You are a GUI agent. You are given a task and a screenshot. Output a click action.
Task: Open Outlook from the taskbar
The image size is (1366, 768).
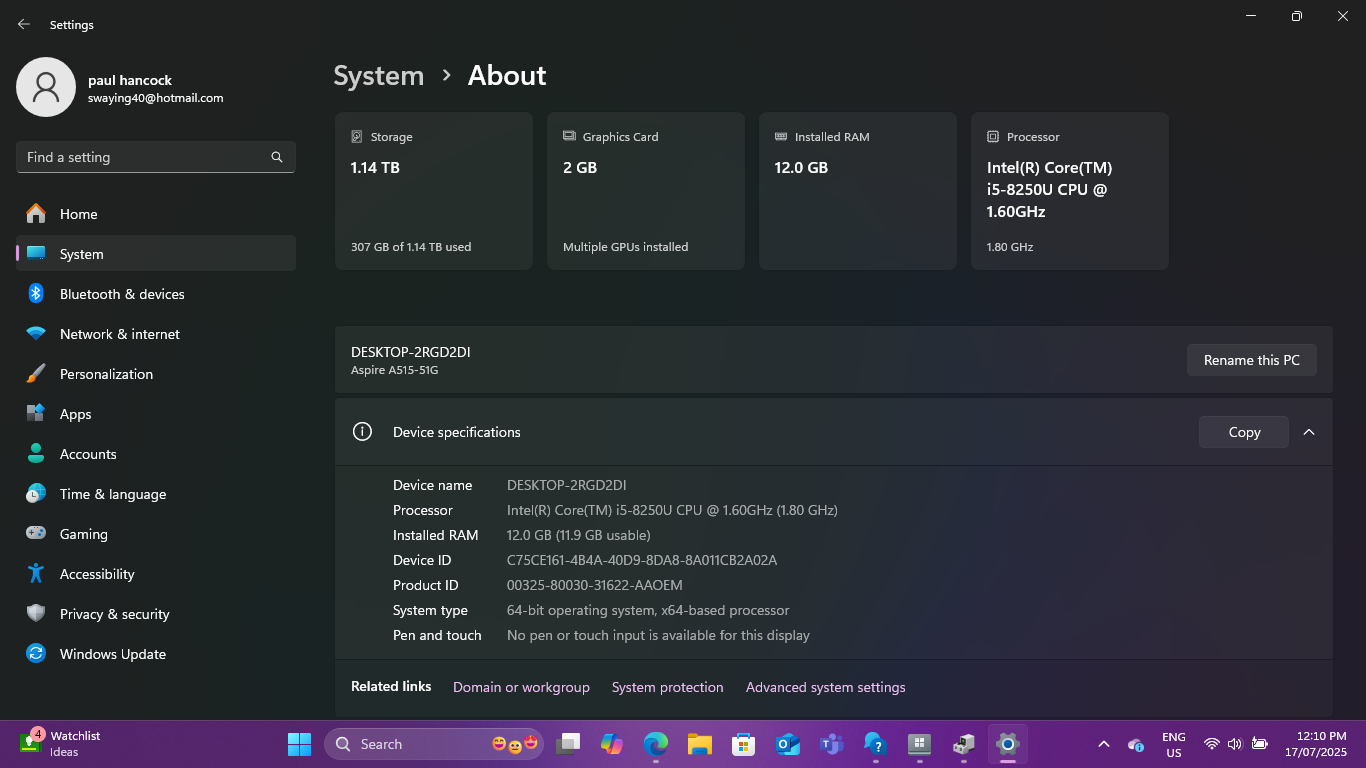coord(787,744)
